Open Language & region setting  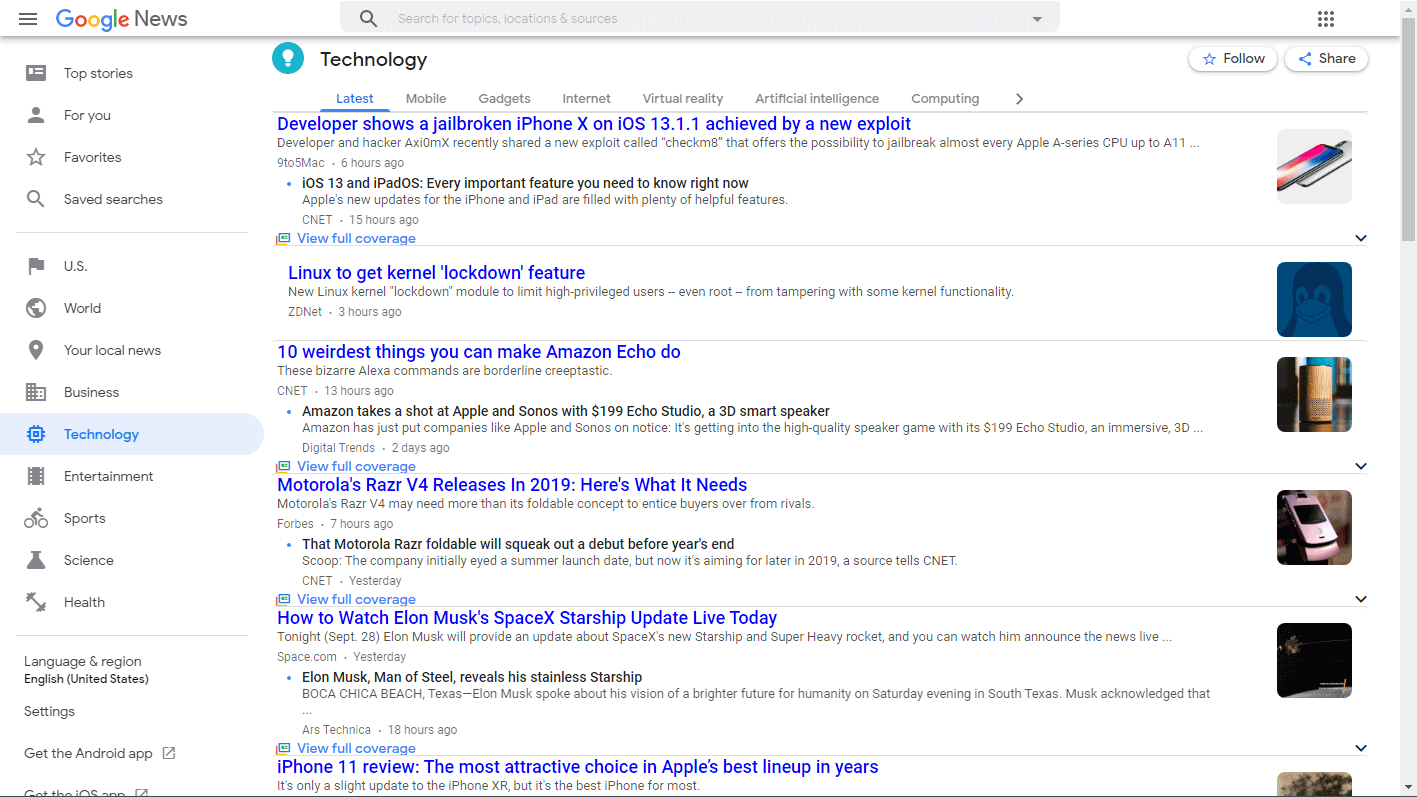pyautogui.click(x=86, y=669)
